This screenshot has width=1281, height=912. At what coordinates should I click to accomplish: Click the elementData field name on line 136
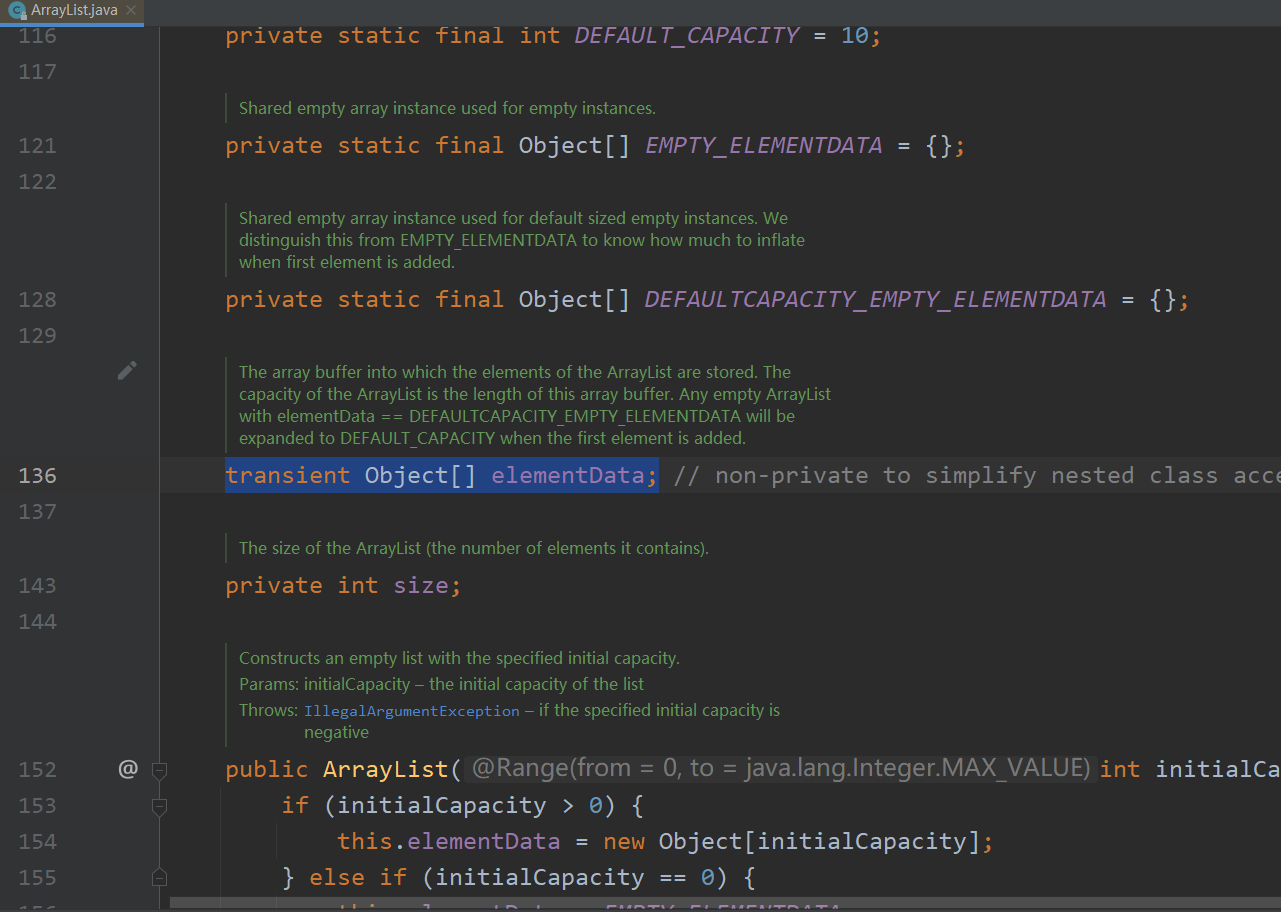click(x=569, y=476)
